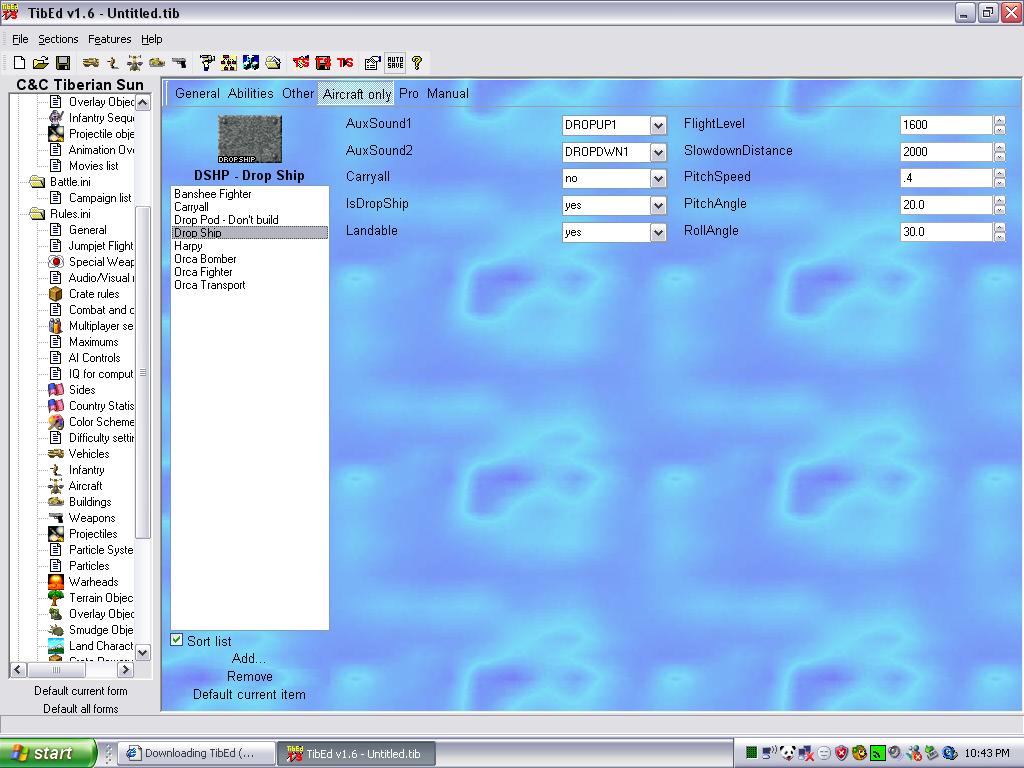Open the Sections menu
1024x768 pixels.
[x=58, y=39]
